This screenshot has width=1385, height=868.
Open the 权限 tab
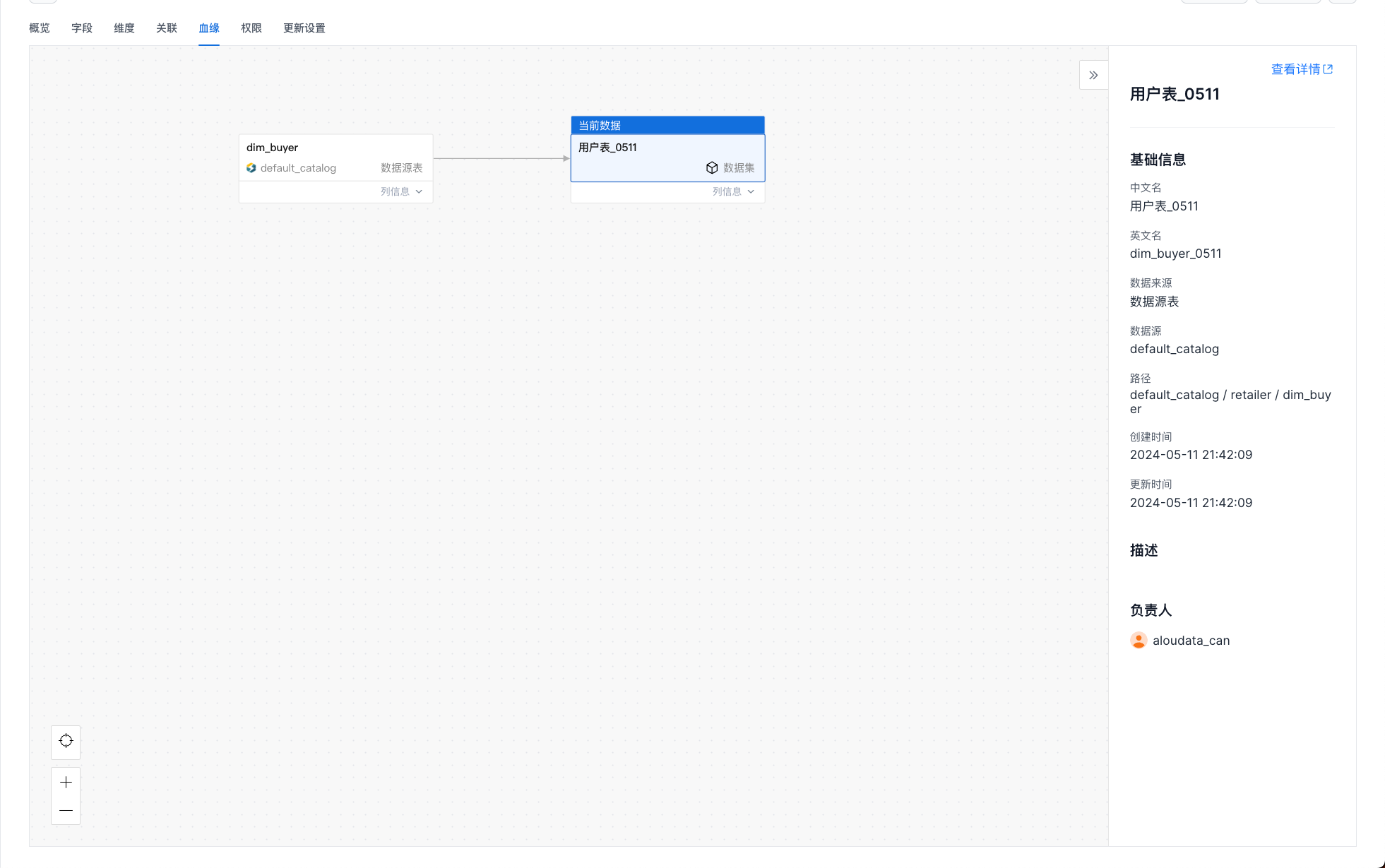coord(251,28)
